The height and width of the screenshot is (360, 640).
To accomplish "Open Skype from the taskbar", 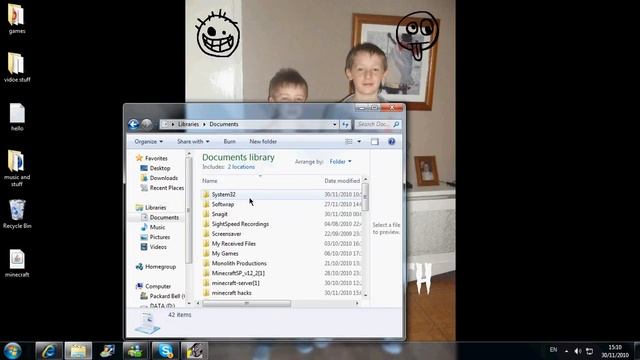I will click(x=165, y=351).
